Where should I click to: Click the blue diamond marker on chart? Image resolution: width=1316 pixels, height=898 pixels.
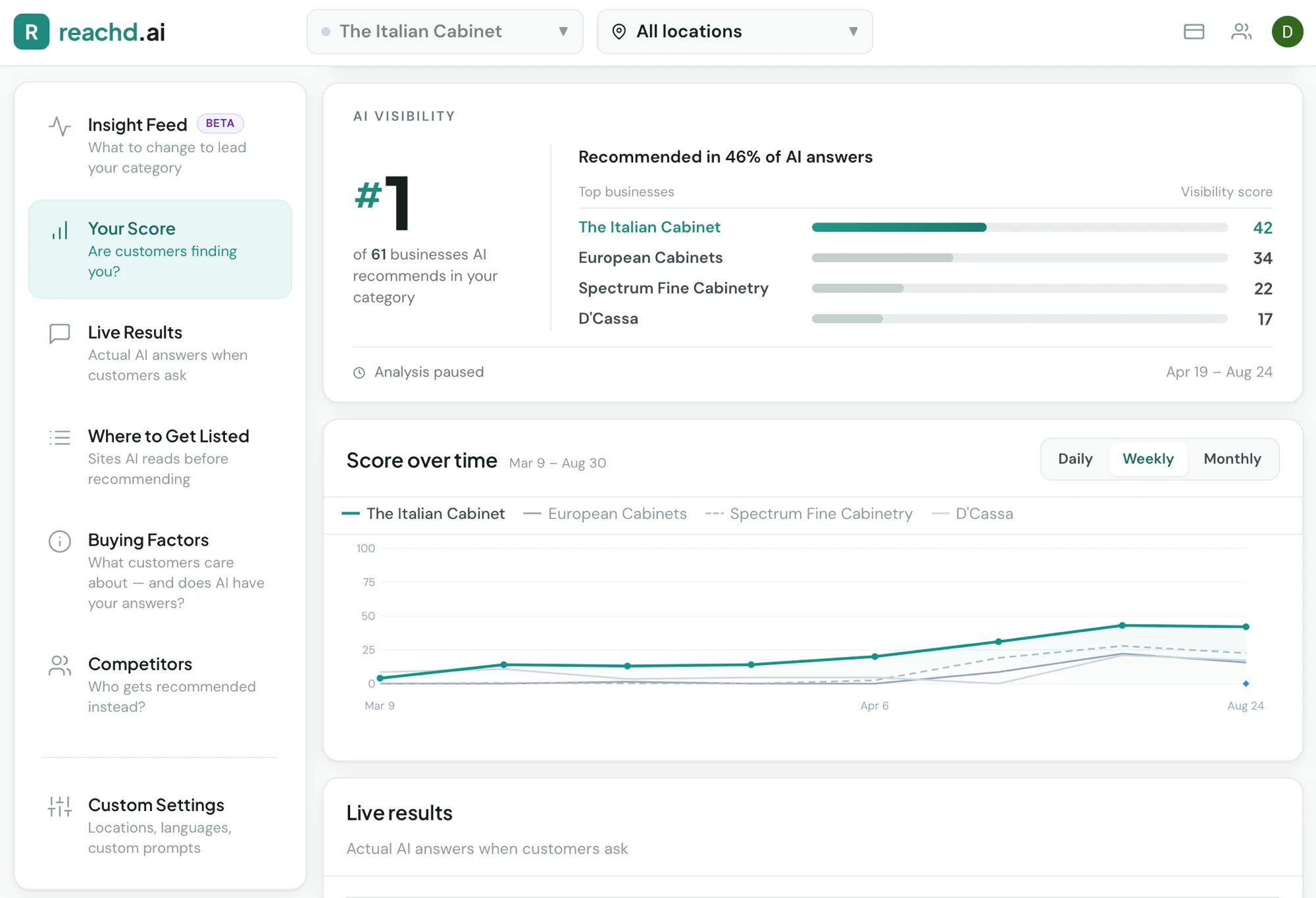[1246, 683]
